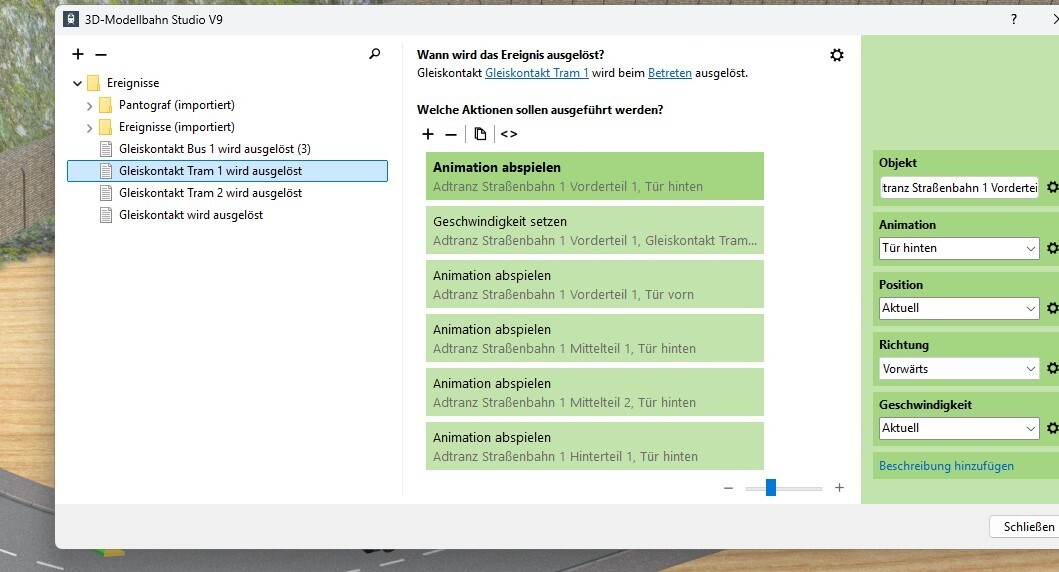This screenshot has height=572, width=1059.
Task: Delete the selected action with the minus icon
Action: coord(450,134)
